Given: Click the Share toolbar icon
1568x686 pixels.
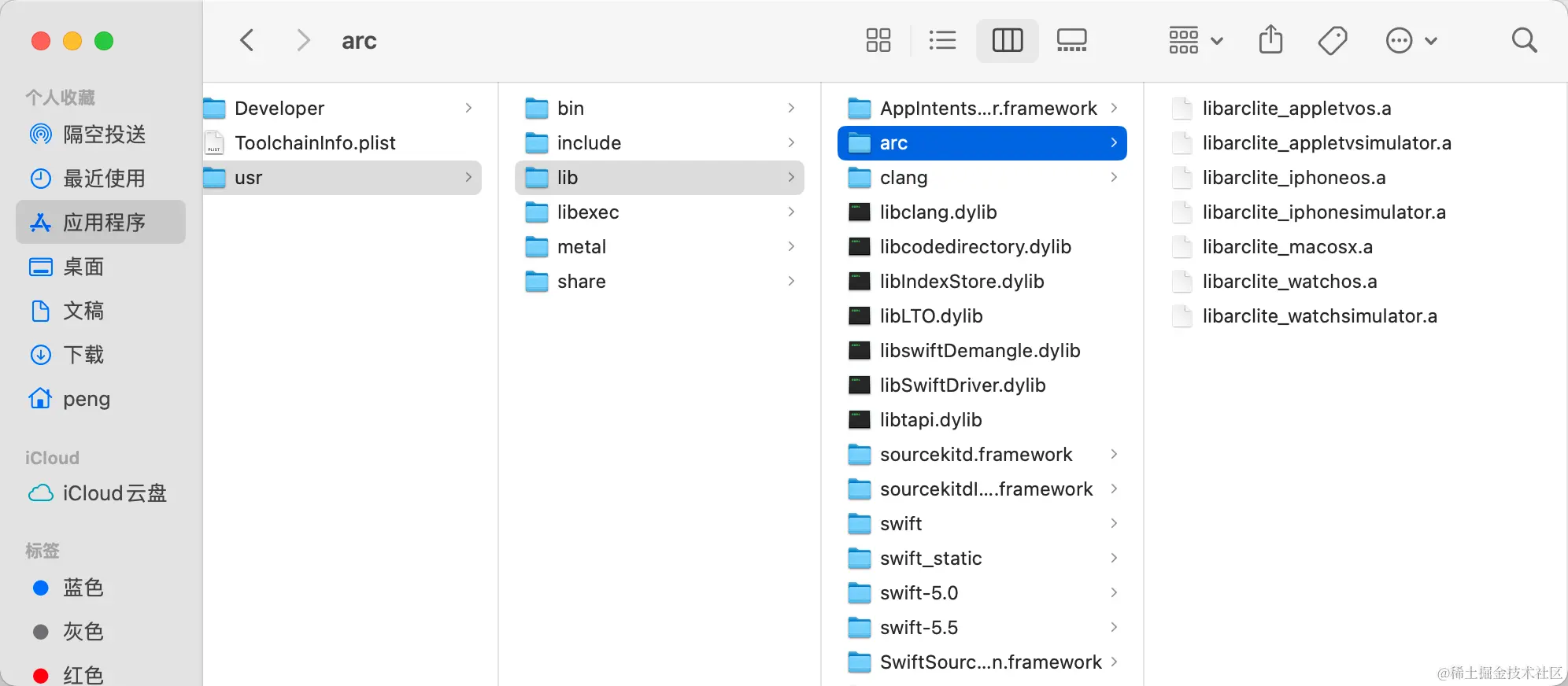Looking at the screenshot, I should point(1270,40).
